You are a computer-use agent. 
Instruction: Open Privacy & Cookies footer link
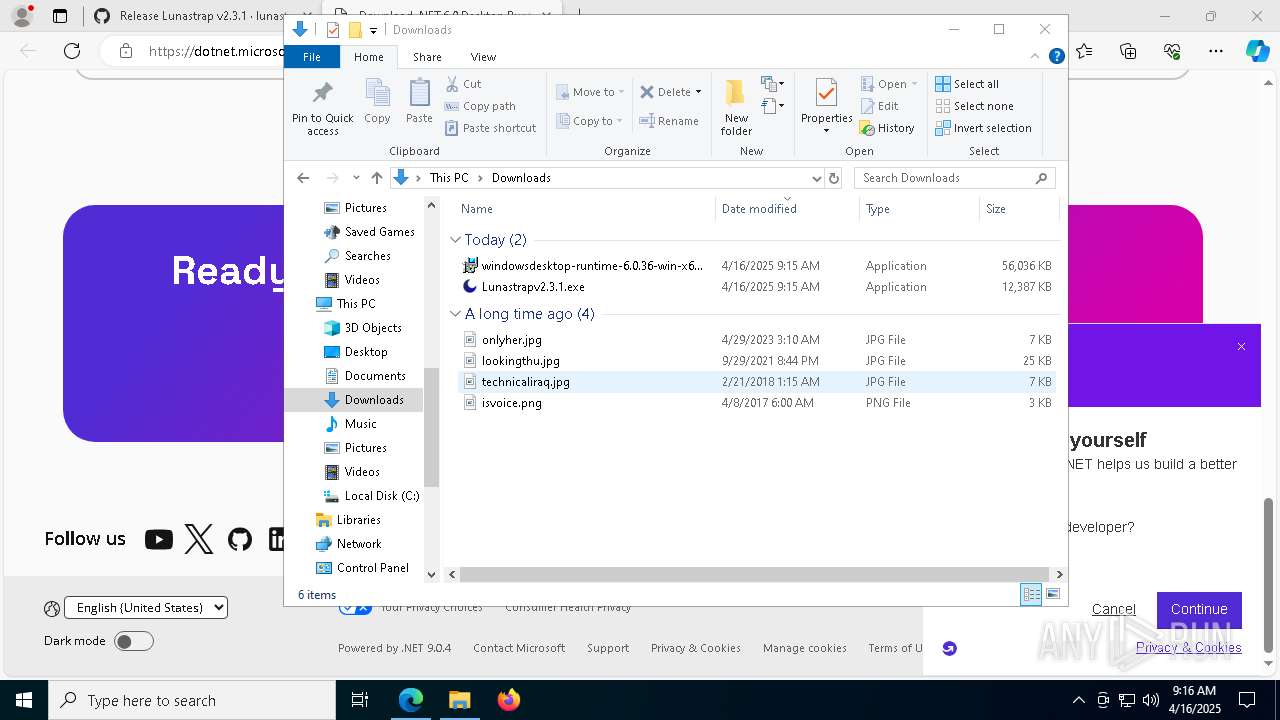tap(696, 648)
